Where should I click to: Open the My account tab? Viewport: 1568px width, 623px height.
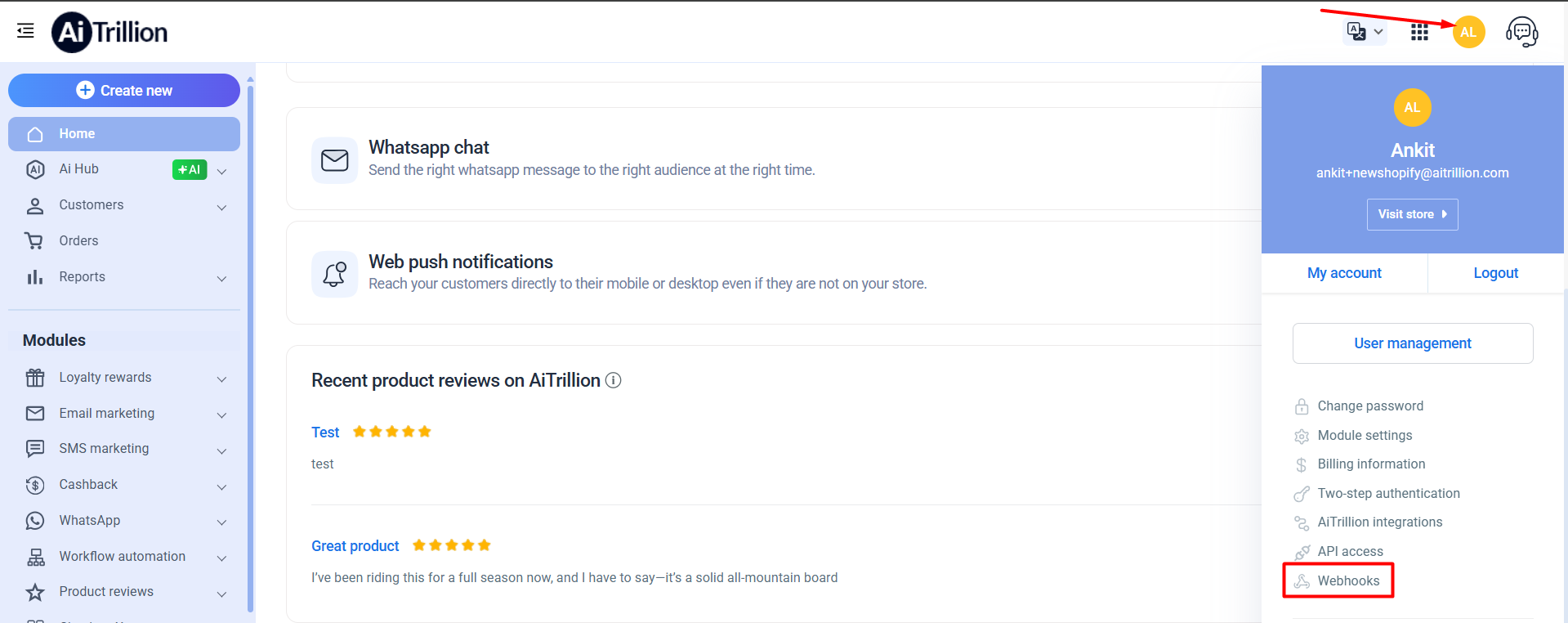[1344, 273]
